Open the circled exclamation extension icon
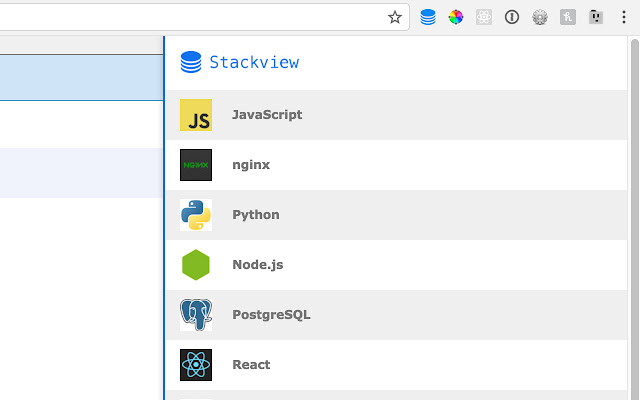The image size is (640, 400). (x=511, y=17)
